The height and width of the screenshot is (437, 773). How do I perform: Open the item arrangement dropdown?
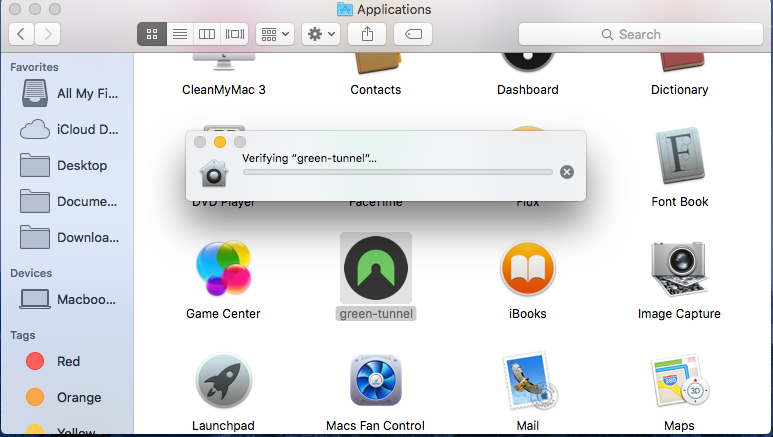[275, 34]
